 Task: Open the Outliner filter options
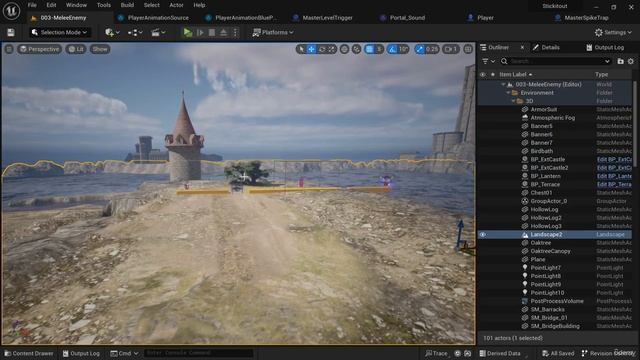[x=488, y=61]
